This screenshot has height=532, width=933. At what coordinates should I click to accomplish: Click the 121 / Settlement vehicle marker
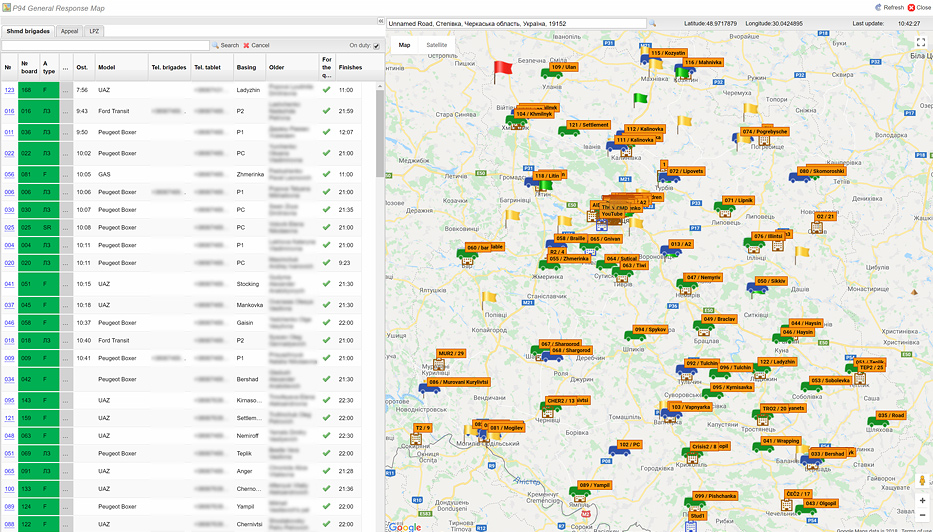(x=568, y=130)
